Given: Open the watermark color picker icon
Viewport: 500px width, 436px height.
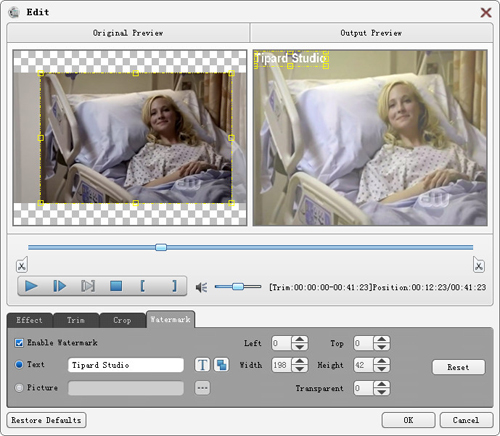Looking at the screenshot, I should tap(221, 365).
